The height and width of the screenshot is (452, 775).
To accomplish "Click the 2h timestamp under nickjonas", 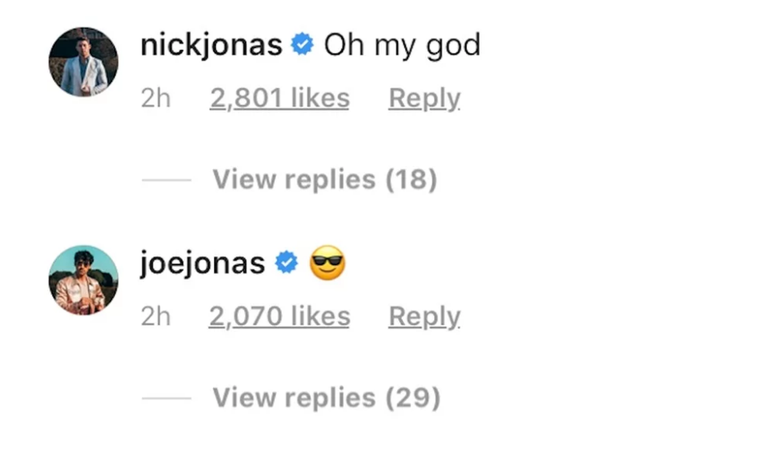I will pos(156,98).
